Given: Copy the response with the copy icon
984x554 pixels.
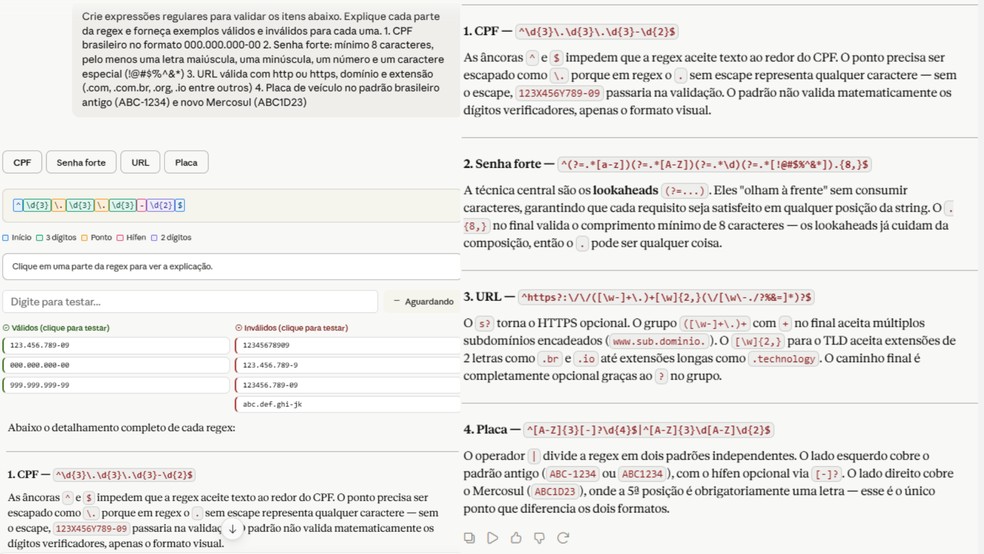Looking at the screenshot, I should tap(469, 538).
